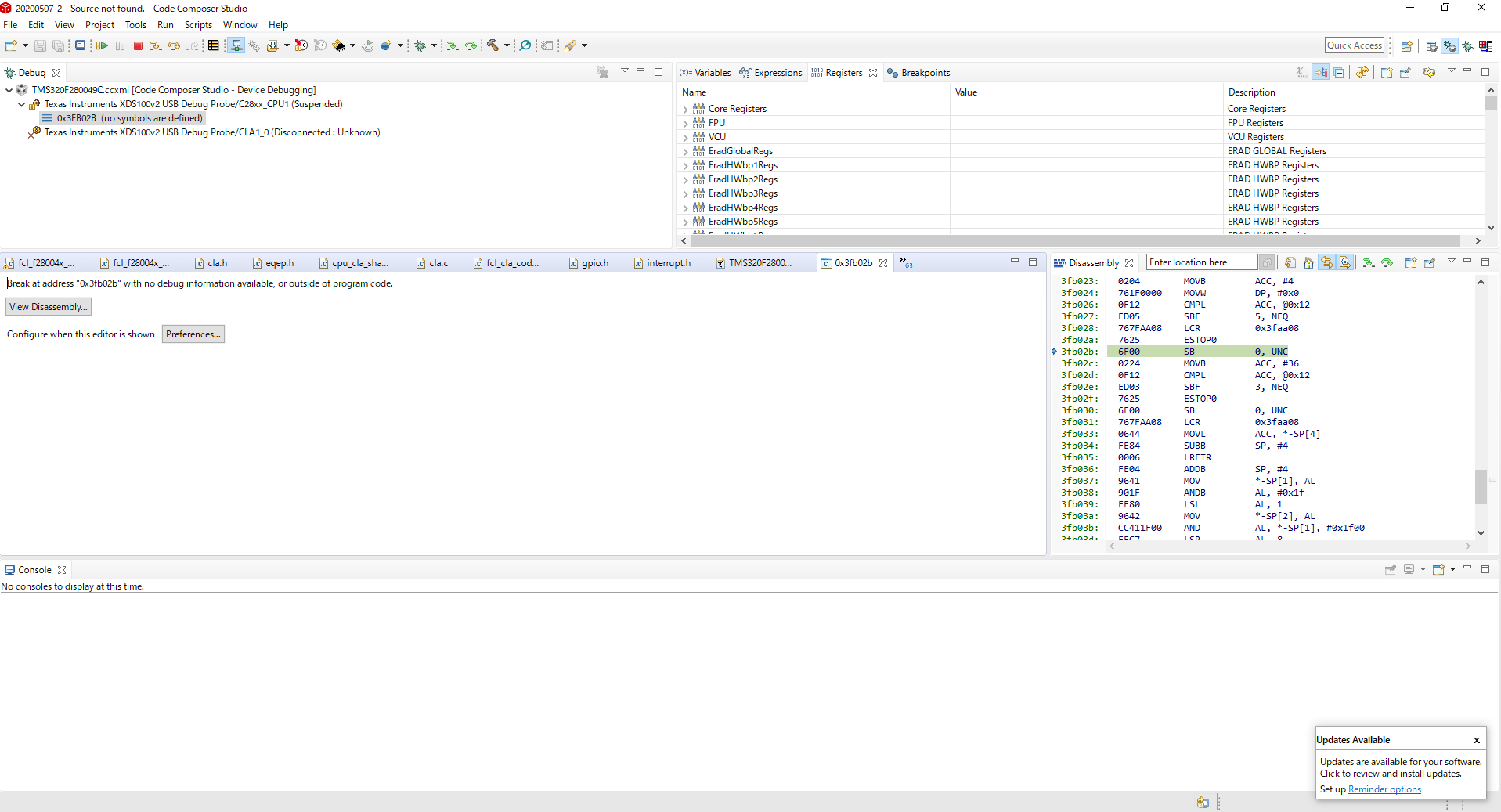Switch to the Breakpoints tab
Viewport: 1501px width, 812px height.
[918, 73]
